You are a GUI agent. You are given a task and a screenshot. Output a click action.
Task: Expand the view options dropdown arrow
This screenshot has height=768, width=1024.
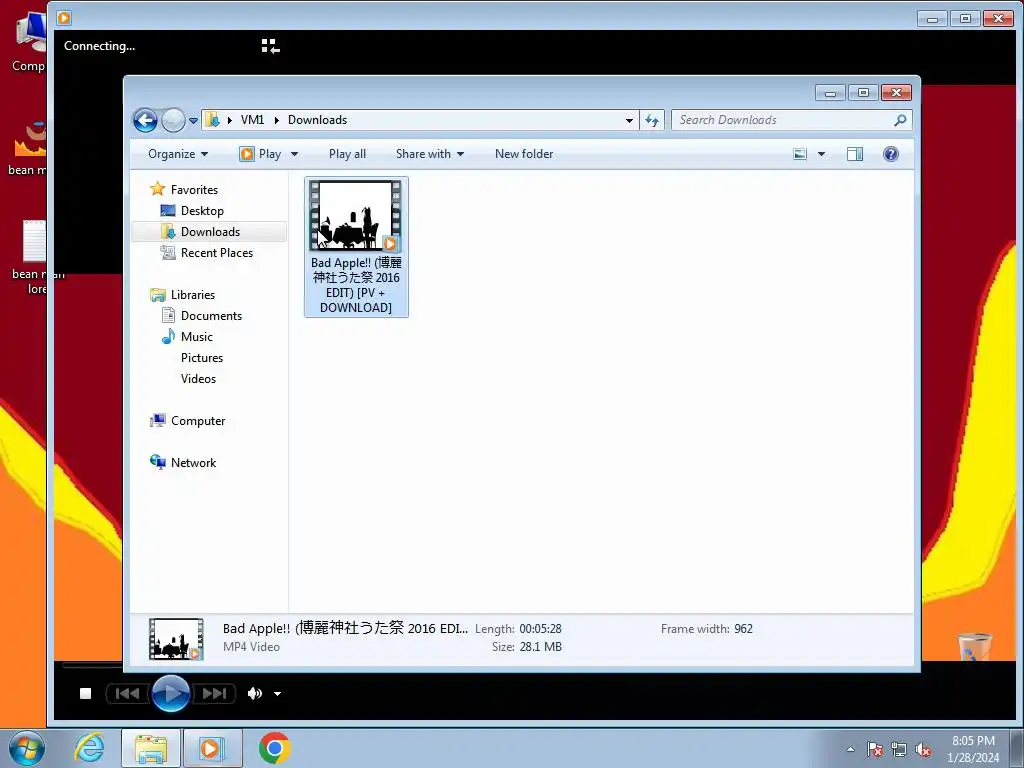coord(822,154)
